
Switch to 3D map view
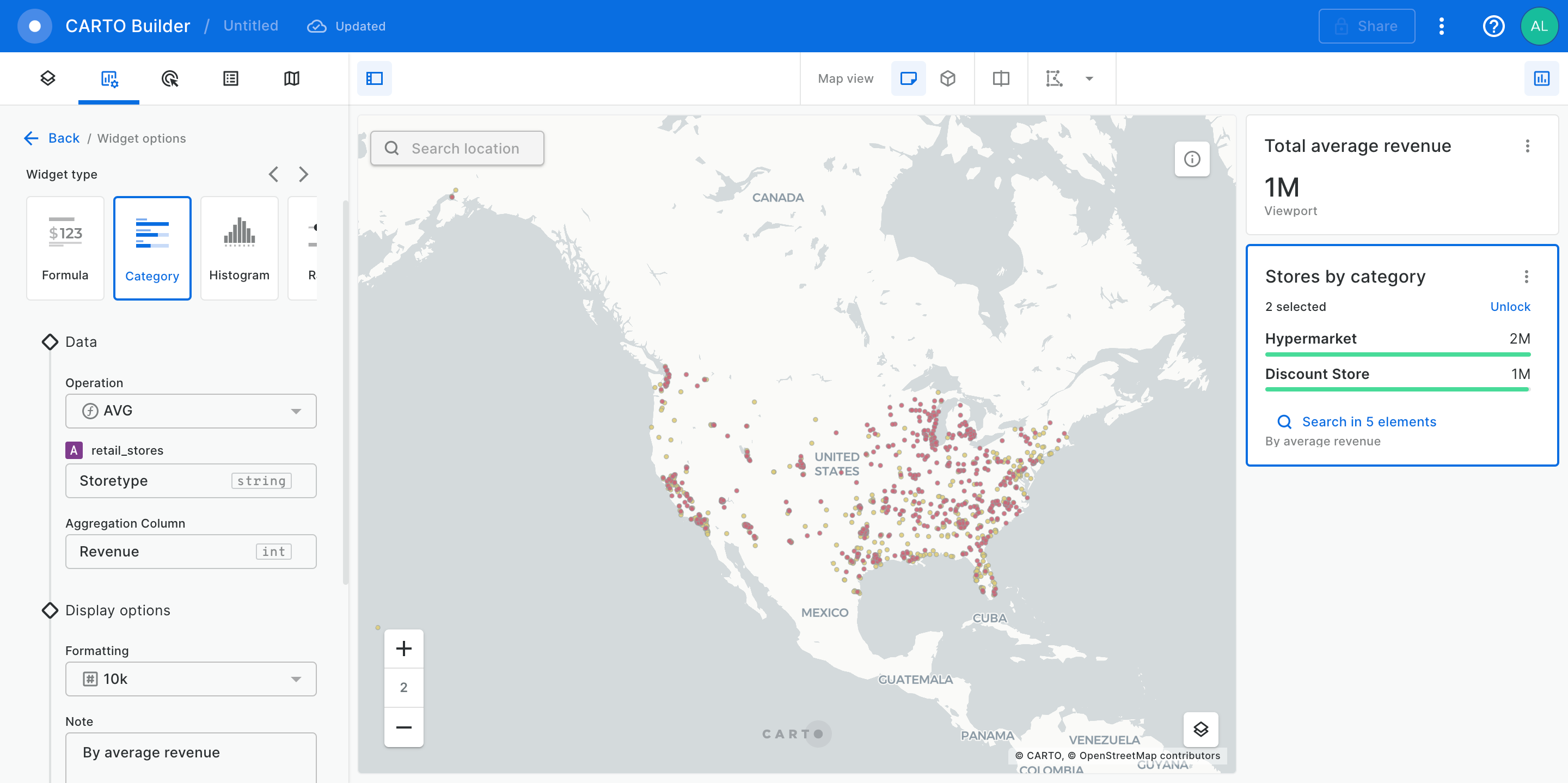948,78
